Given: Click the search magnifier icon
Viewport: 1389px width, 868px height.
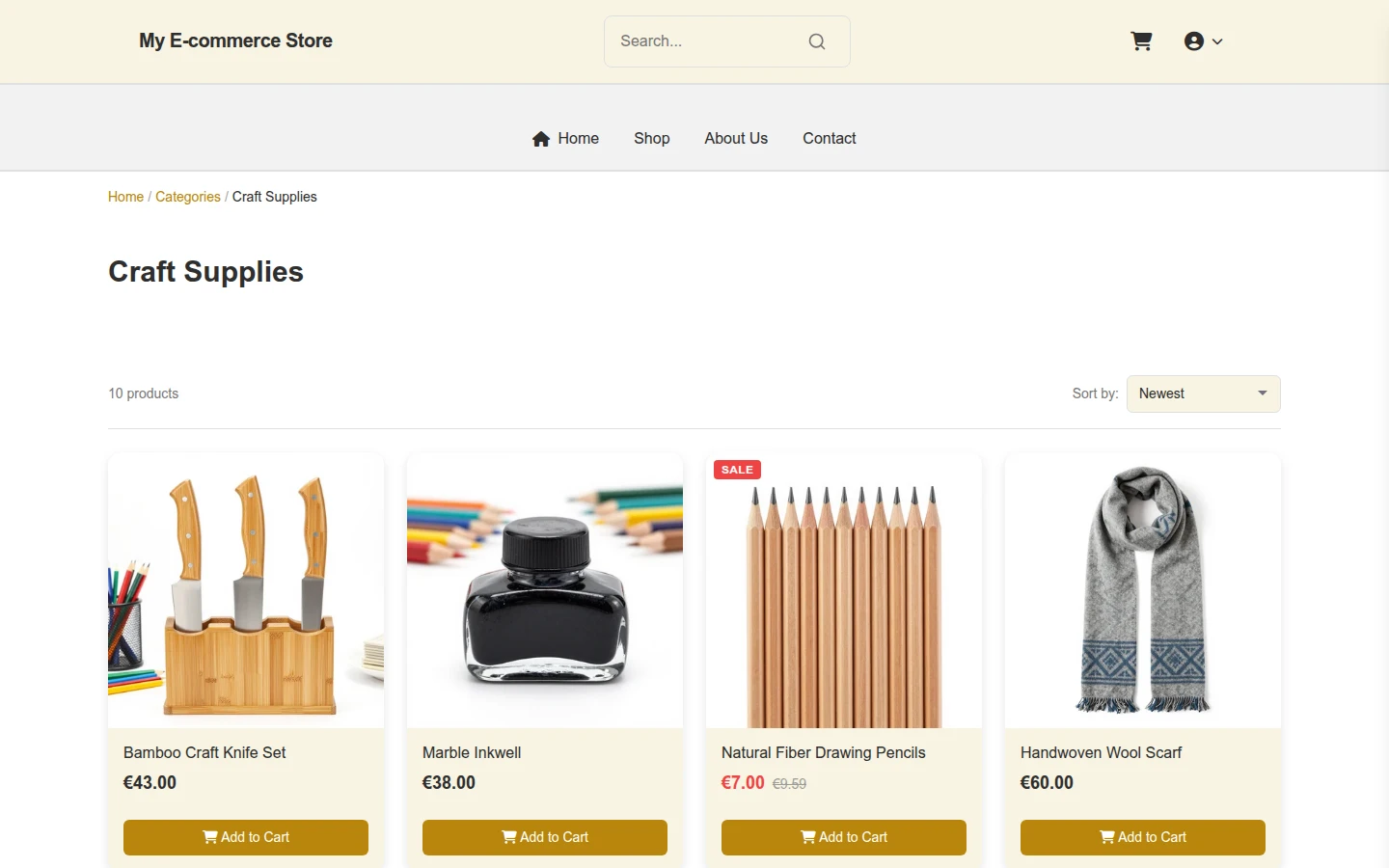Looking at the screenshot, I should 817,41.
